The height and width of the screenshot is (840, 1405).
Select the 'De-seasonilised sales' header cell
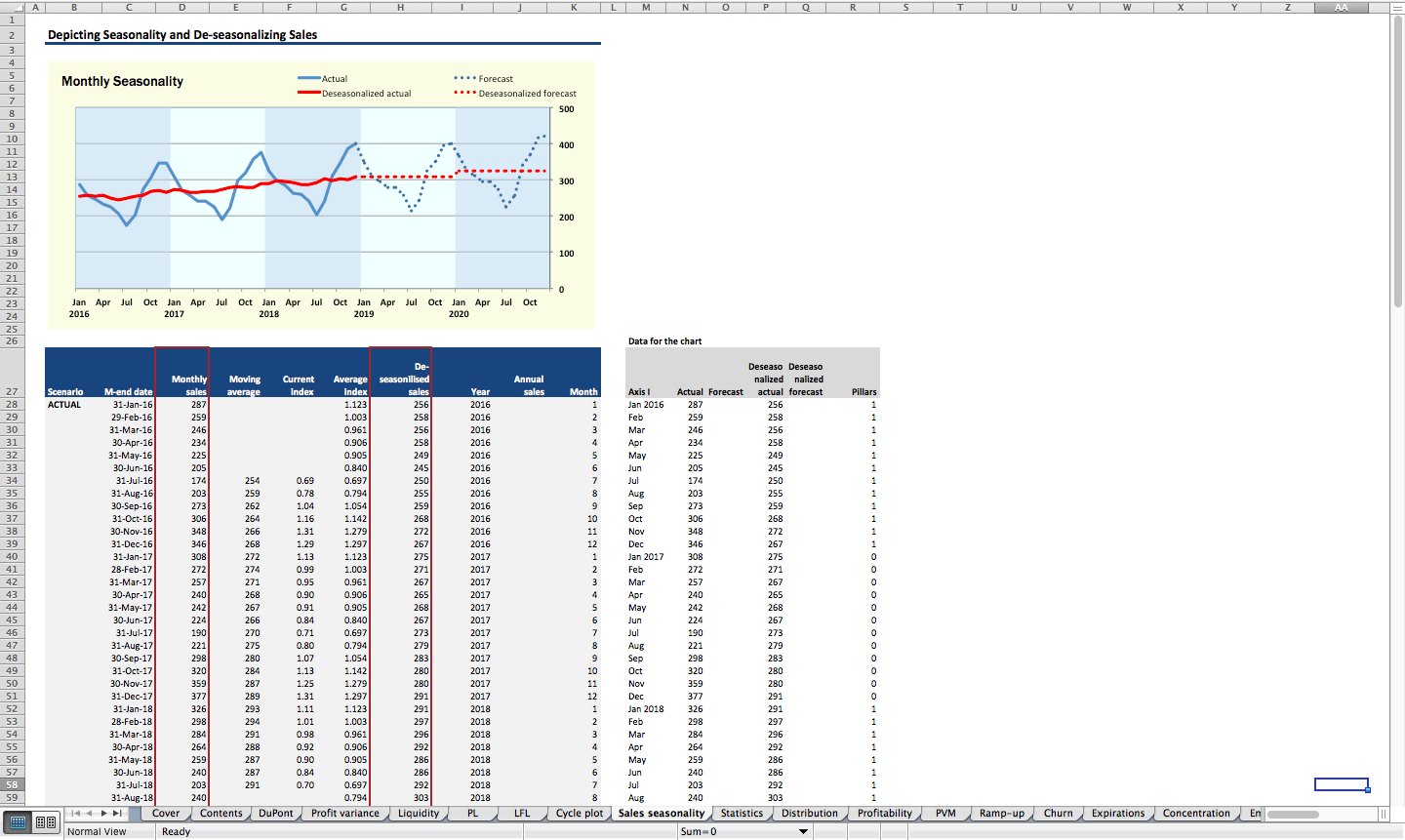click(401, 373)
